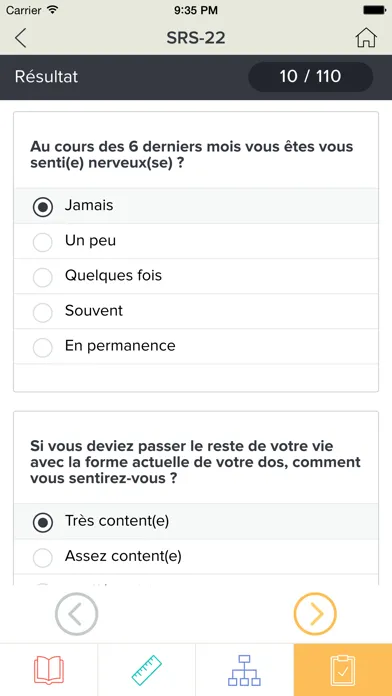Tap the back arrow in header
This screenshot has width=392, height=696.
[20, 38]
